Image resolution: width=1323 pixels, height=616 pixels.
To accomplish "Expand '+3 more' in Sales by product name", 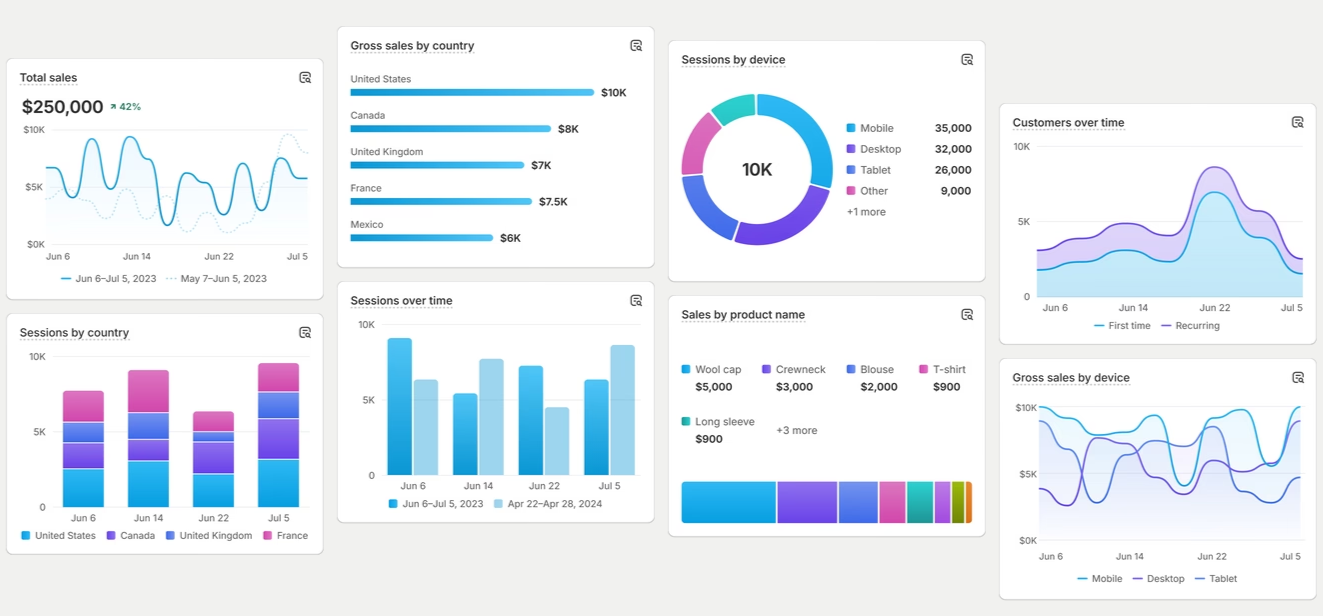I will (x=797, y=431).
